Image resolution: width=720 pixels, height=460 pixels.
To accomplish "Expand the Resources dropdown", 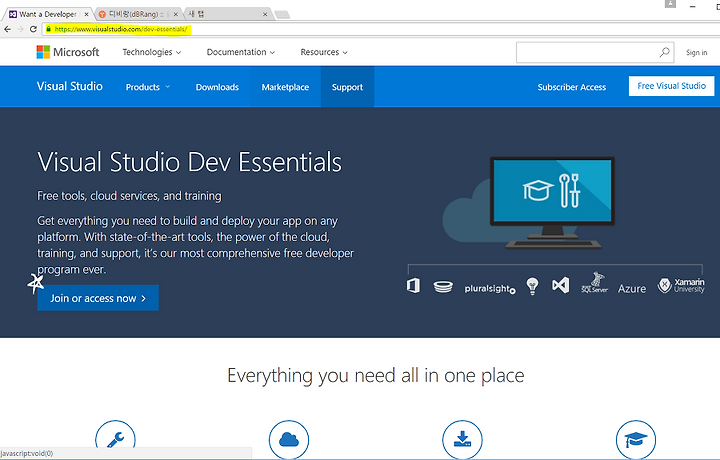I will pyautogui.click(x=324, y=52).
